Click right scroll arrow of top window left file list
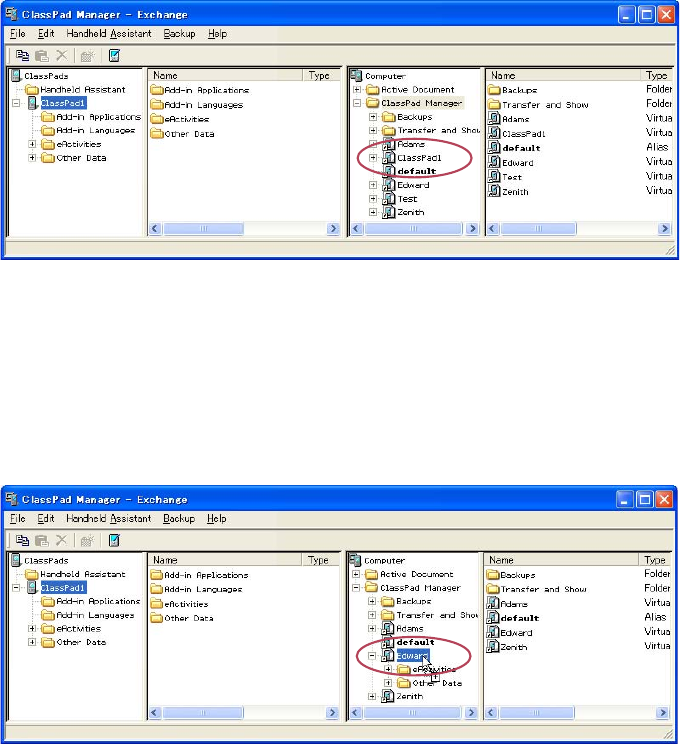Image resolution: width=680 pixels, height=744 pixels. coord(333,229)
